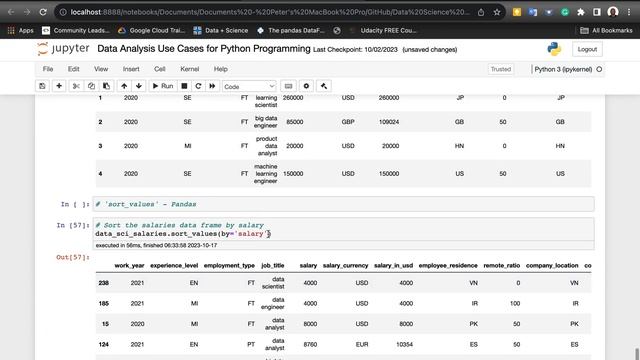
Task: Open the Google Cloud Trai... bookmark
Action: pyautogui.click(x=151, y=30)
